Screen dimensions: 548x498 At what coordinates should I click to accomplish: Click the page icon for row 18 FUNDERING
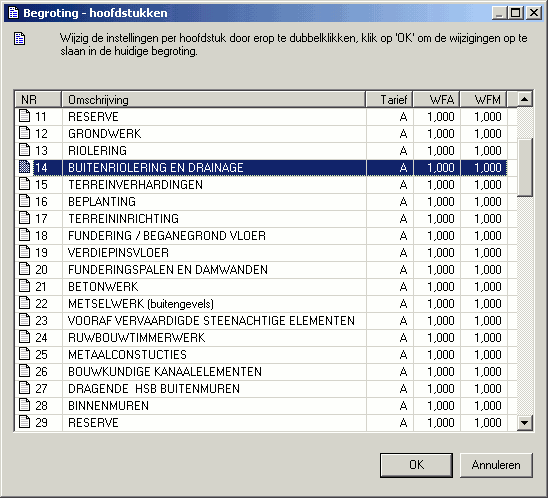24,235
